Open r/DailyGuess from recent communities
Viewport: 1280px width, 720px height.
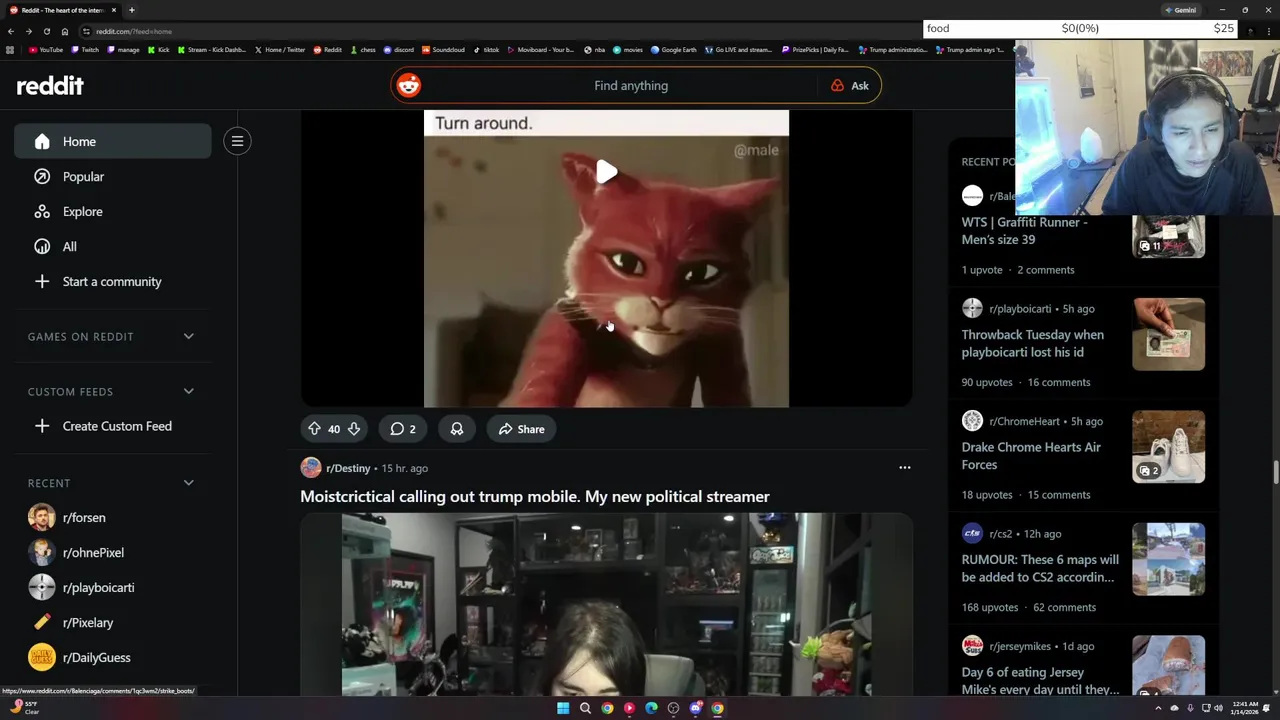click(x=112, y=657)
